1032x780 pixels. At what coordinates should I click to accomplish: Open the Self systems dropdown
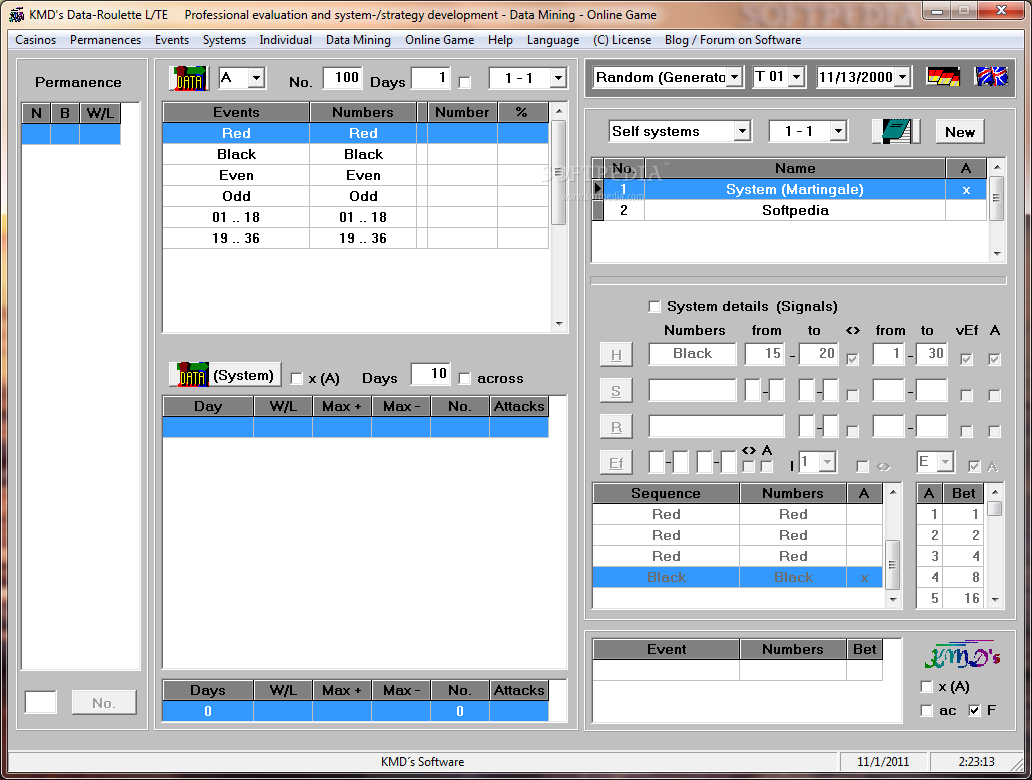pyautogui.click(x=742, y=131)
